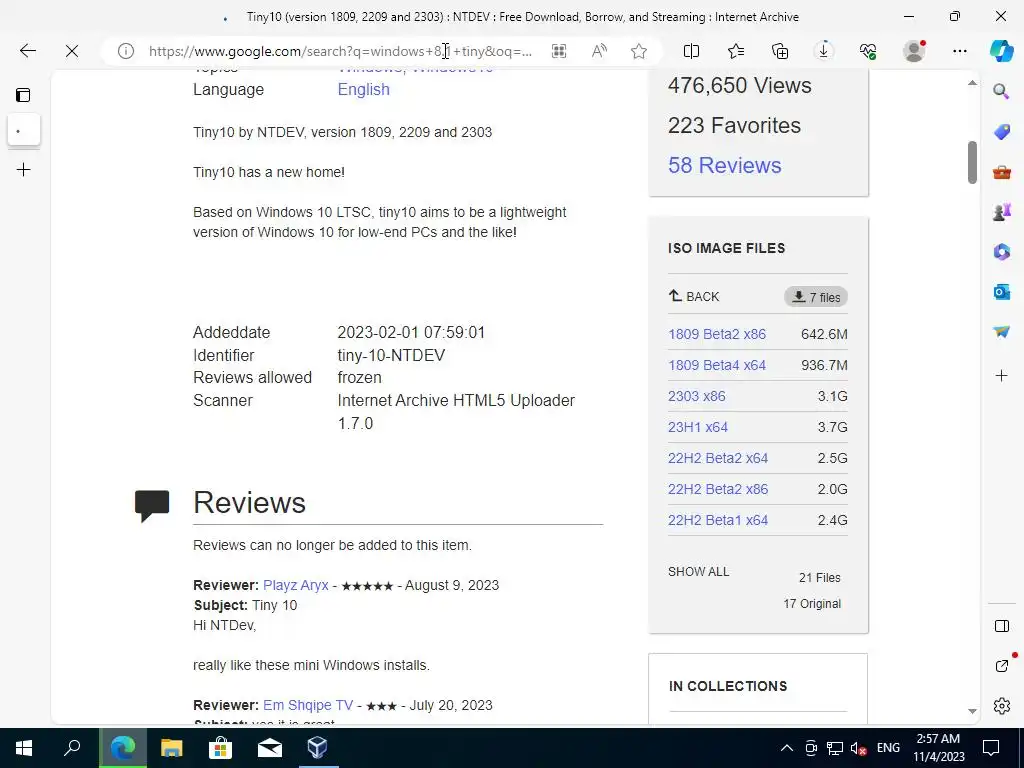Viewport: 1024px width, 768px height.
Task: Open tab actions menu icon
Action: (x=24, y=95)
